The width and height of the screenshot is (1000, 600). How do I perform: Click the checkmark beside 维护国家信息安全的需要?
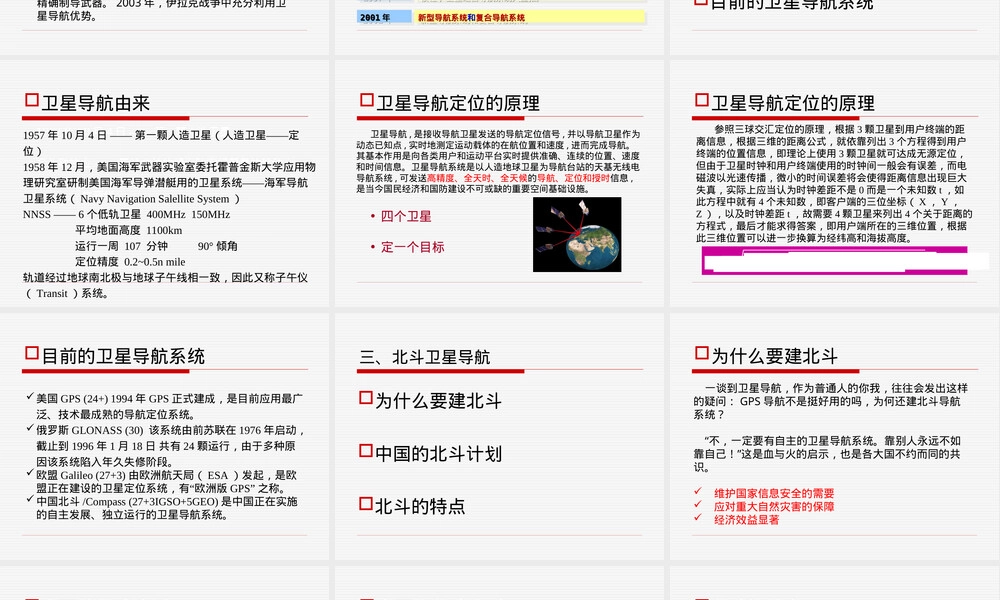pyautogui.click(x=698, y=491)
